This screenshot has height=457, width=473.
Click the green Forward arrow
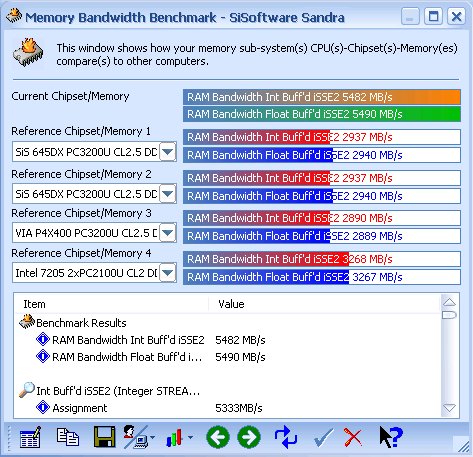249,437
